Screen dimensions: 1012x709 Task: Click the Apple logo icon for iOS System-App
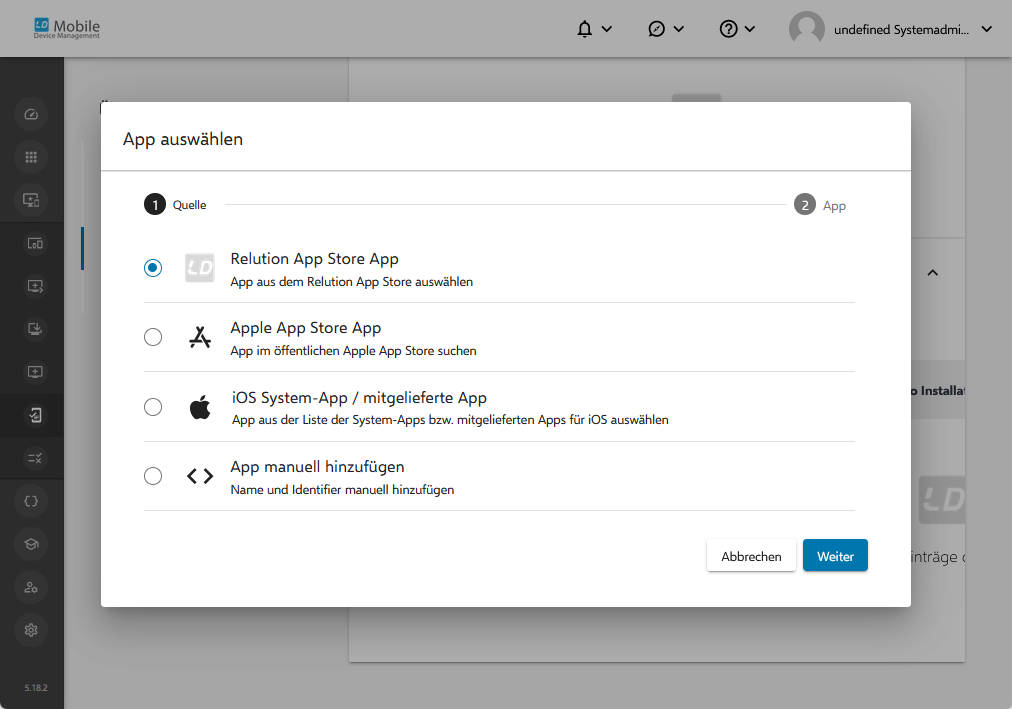(199, 407)
